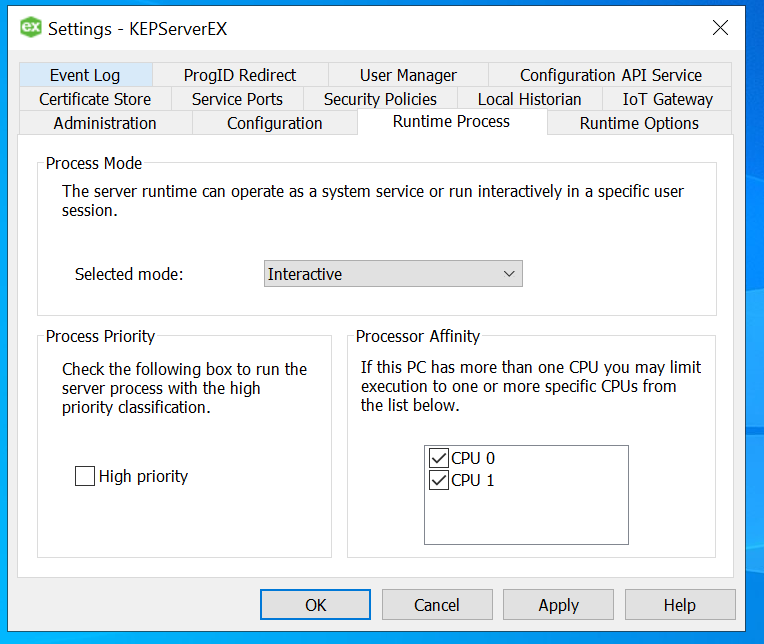Switch to the Service Ports tab
The width and height of the screenshot is (764, 644).
pos(237,99)
